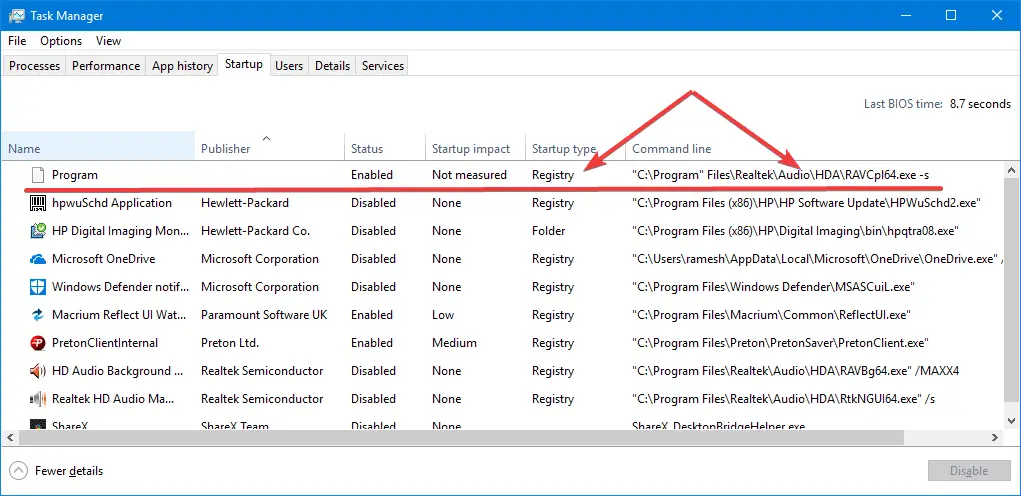The height and width of the screenshot is (496, 1021).
Task: Sort by the Command line column header
Action: click(816, 146)
